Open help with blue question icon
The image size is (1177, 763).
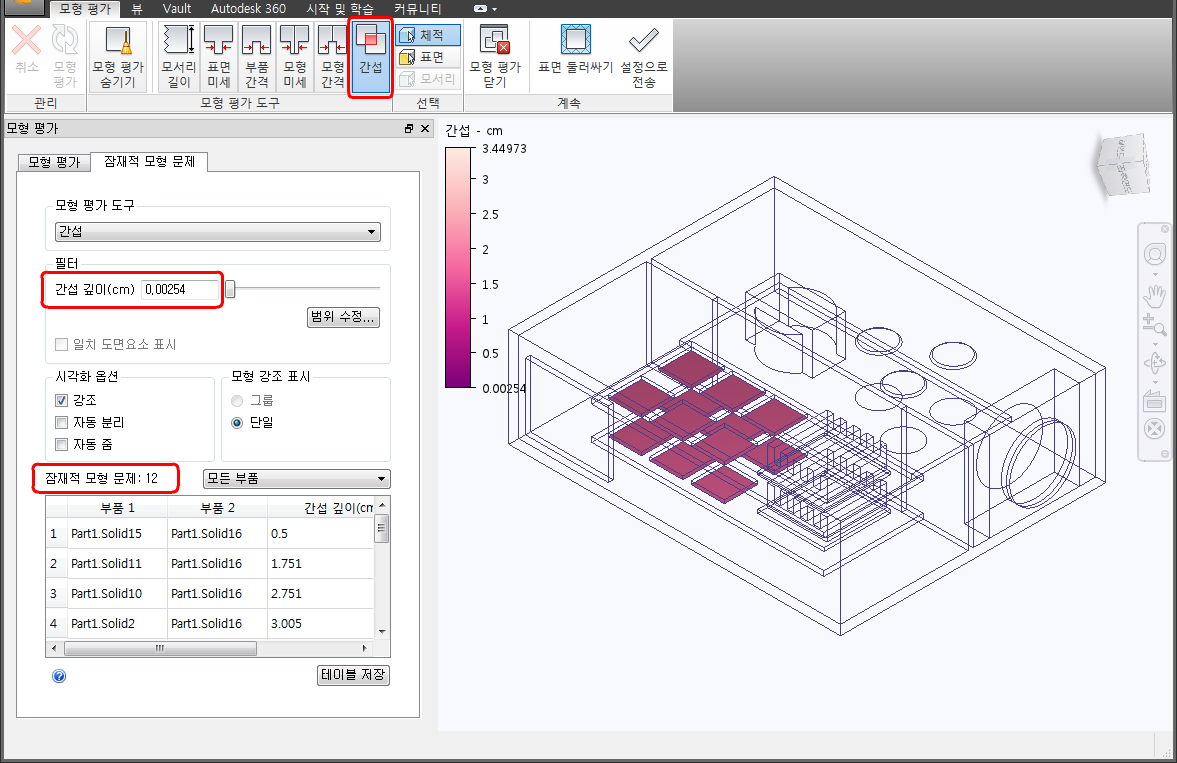59,676
